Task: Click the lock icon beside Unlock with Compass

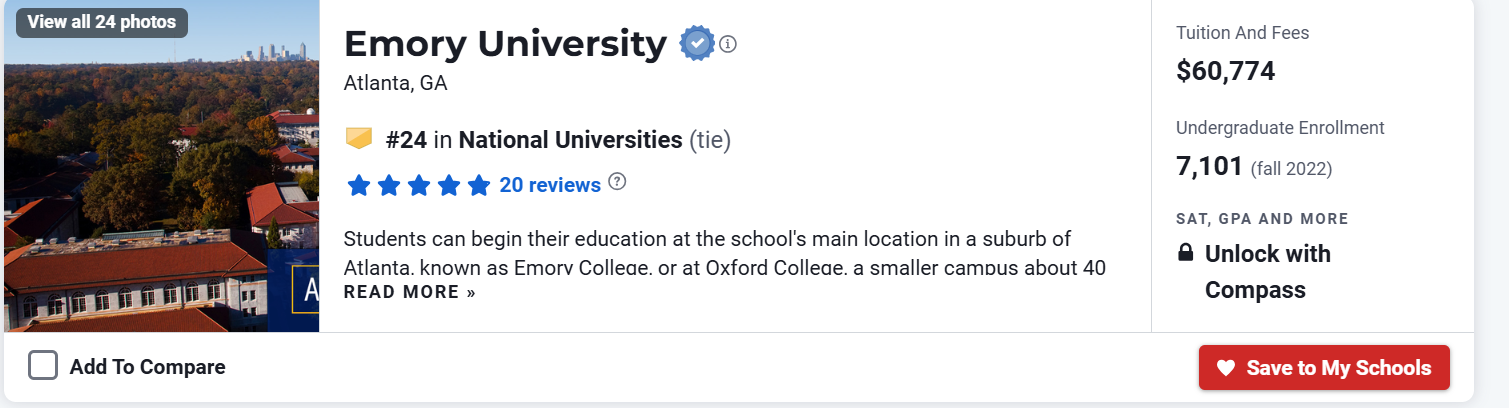Action: coord(1185,253)
